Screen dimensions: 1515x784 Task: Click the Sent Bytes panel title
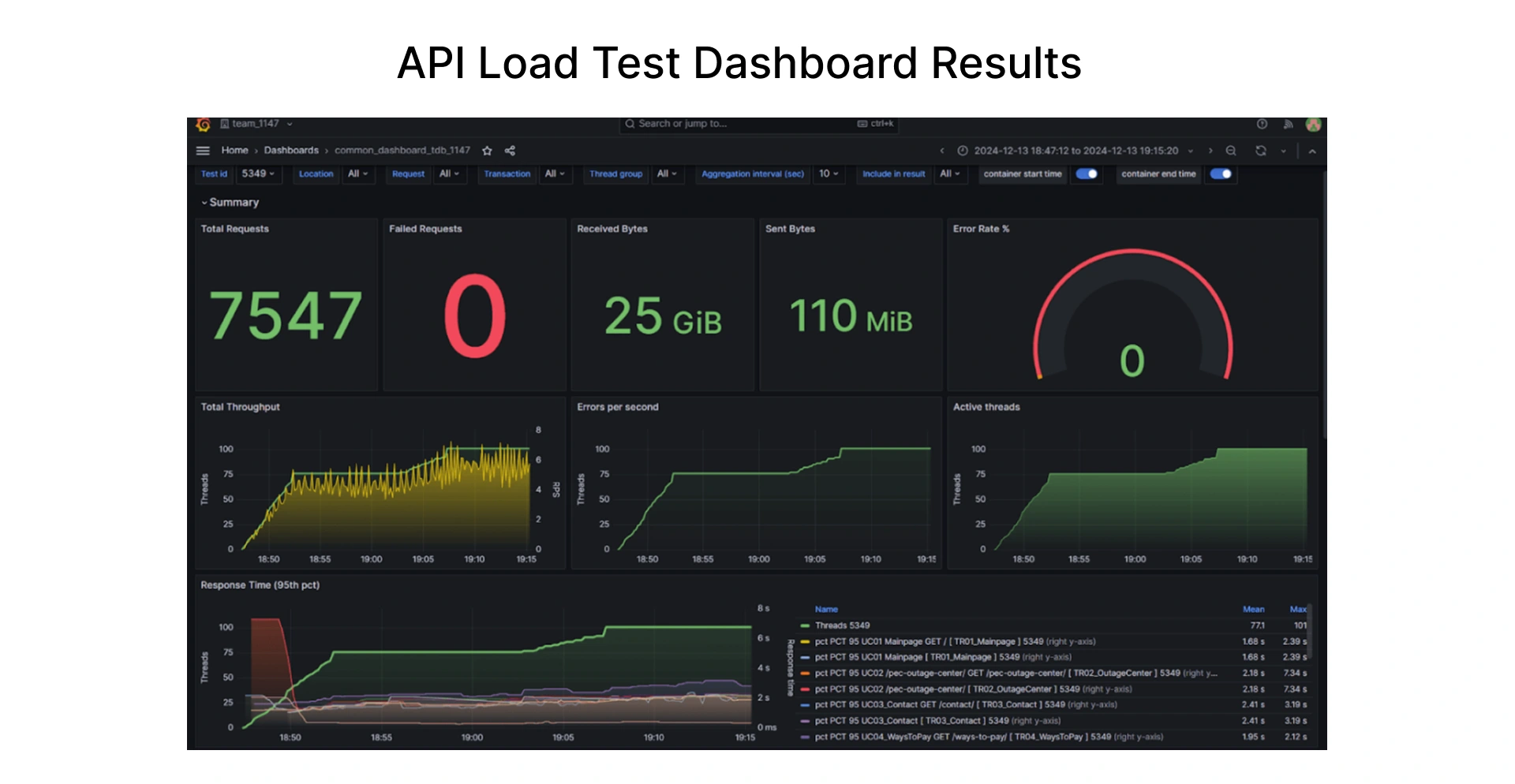[x=790, y=229]
